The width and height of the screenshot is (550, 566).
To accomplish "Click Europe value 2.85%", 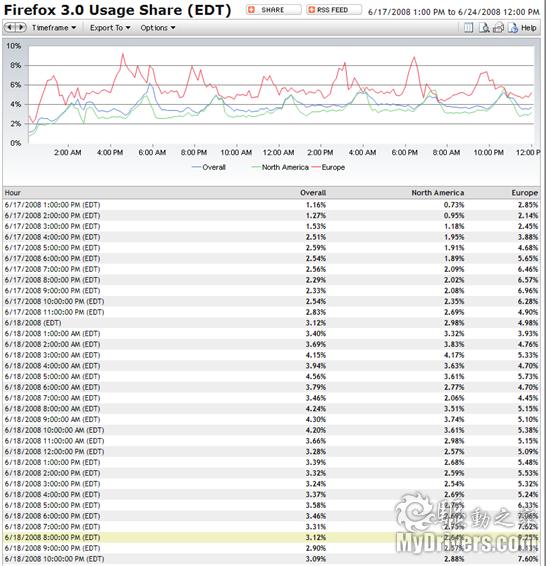I will (528, 205).
